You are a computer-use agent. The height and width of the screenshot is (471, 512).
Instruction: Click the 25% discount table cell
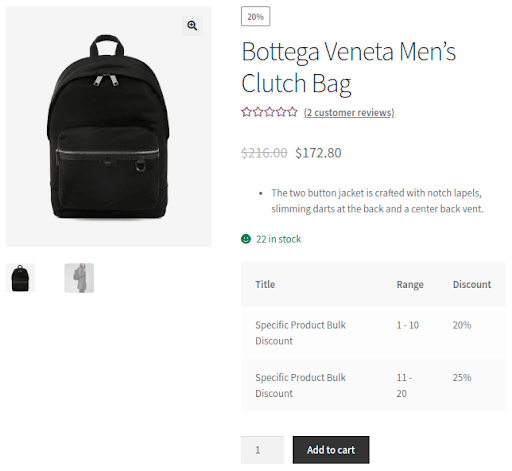[x=462, y=377]
